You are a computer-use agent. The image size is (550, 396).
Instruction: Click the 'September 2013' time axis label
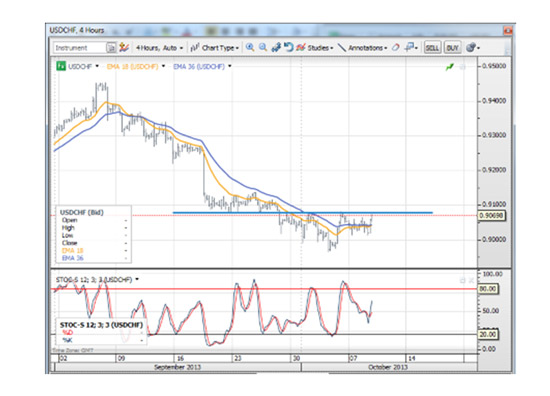(x=177, y=367)
